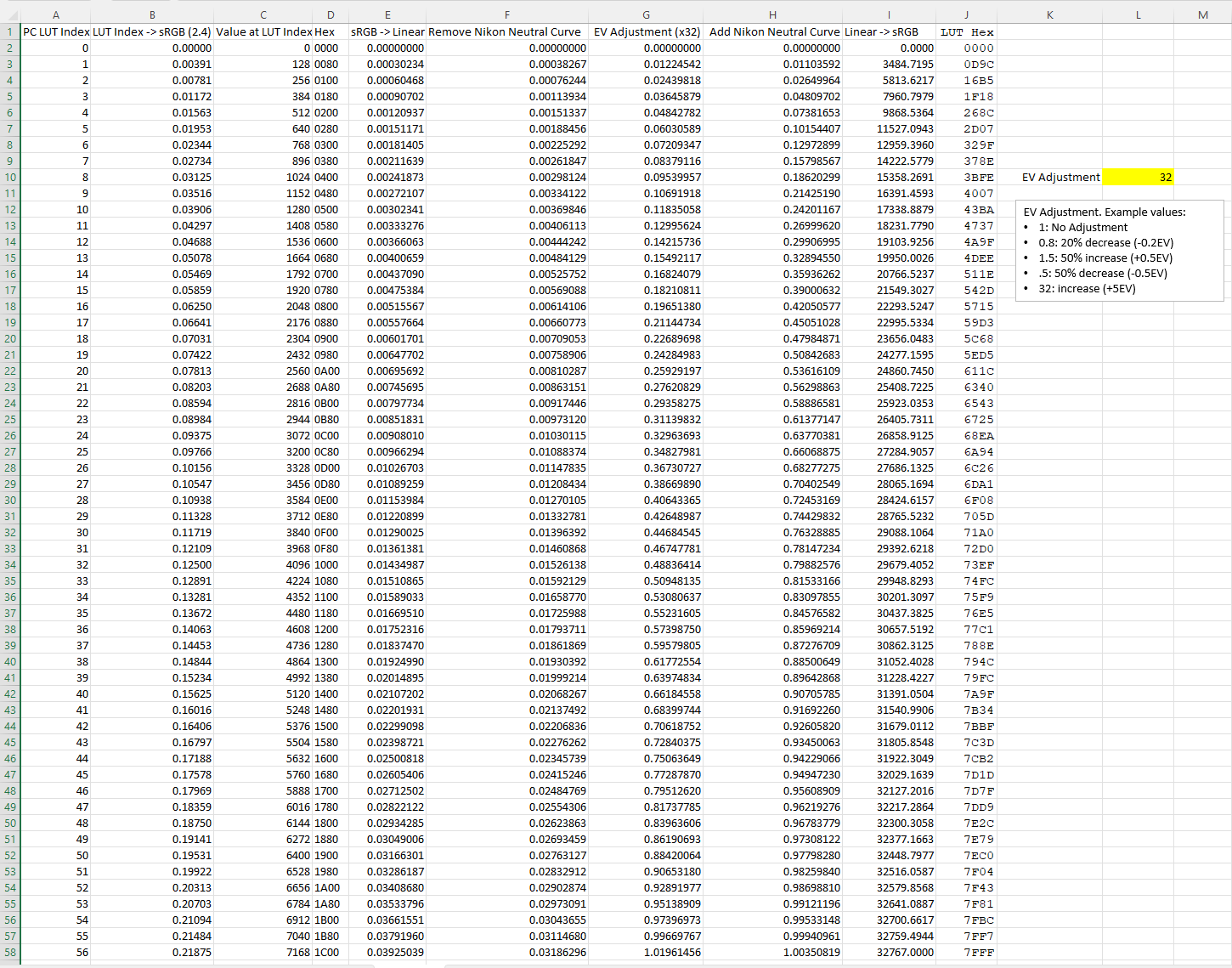The image size is (1232, 968).
Task: Select row 10 header
Action: tap(10, 177)
